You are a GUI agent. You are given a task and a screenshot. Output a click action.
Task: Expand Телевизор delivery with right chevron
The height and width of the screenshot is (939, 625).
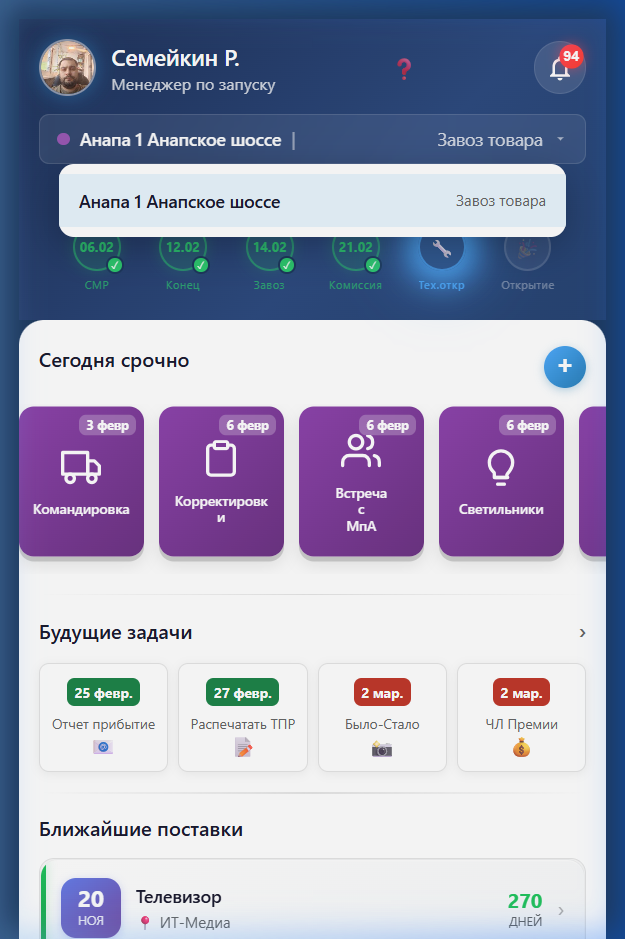pos(561,911)
